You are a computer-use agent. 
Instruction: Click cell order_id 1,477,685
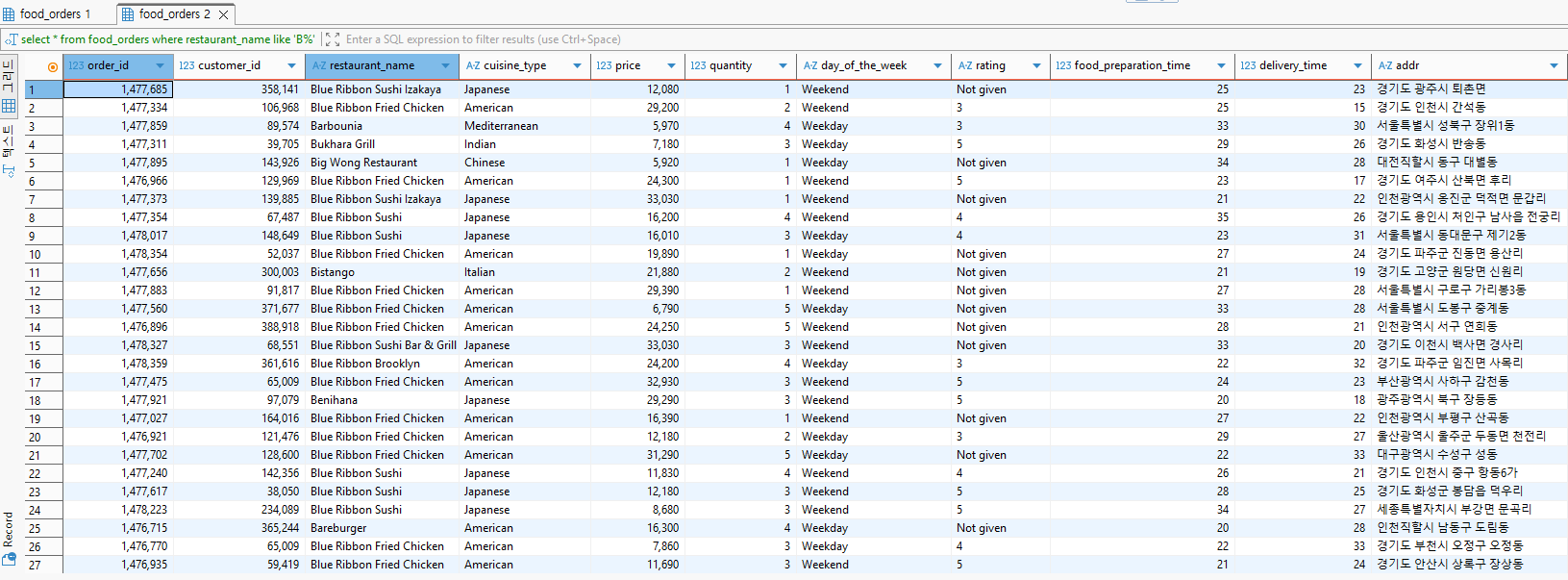point(118,89)
